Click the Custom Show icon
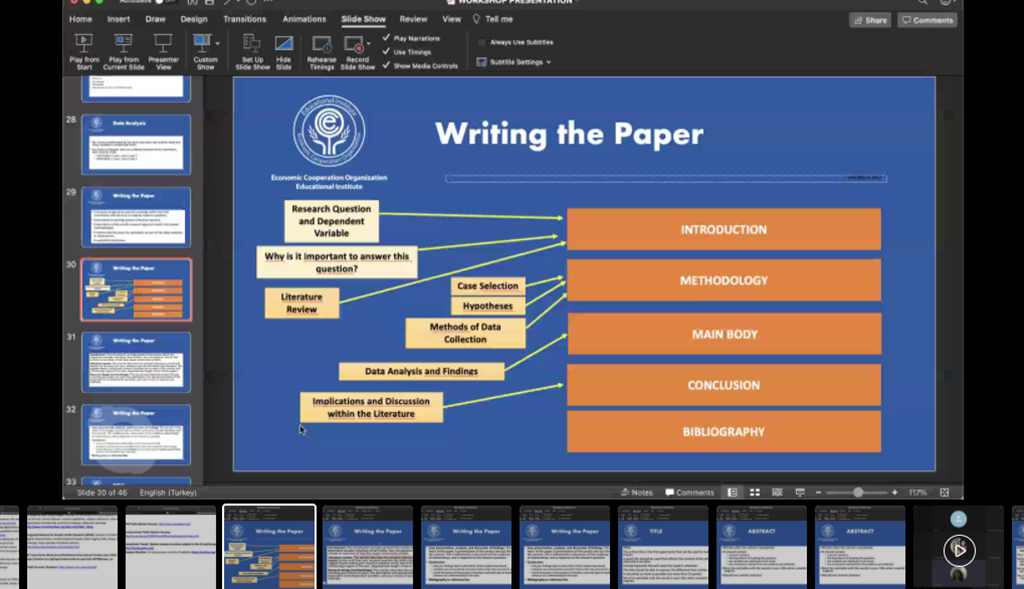This screenshot has width=1024, height=589. (202, 44)
